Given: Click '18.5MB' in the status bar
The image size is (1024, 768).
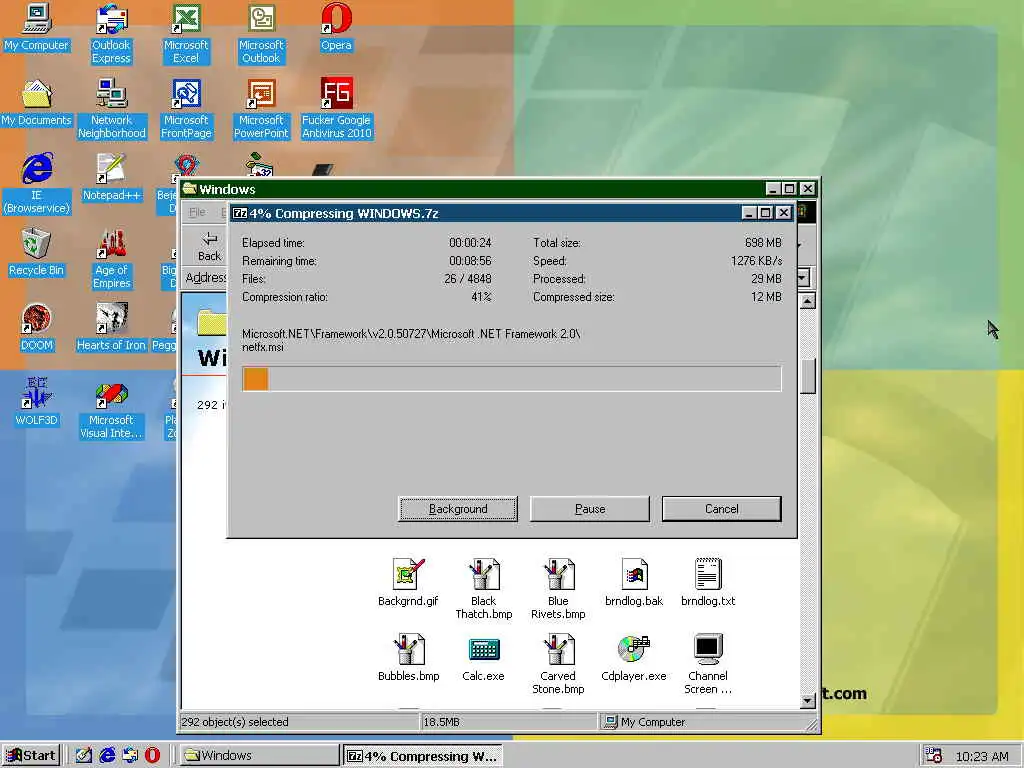Looking at the screenshot, I should (x=441, y=722).
